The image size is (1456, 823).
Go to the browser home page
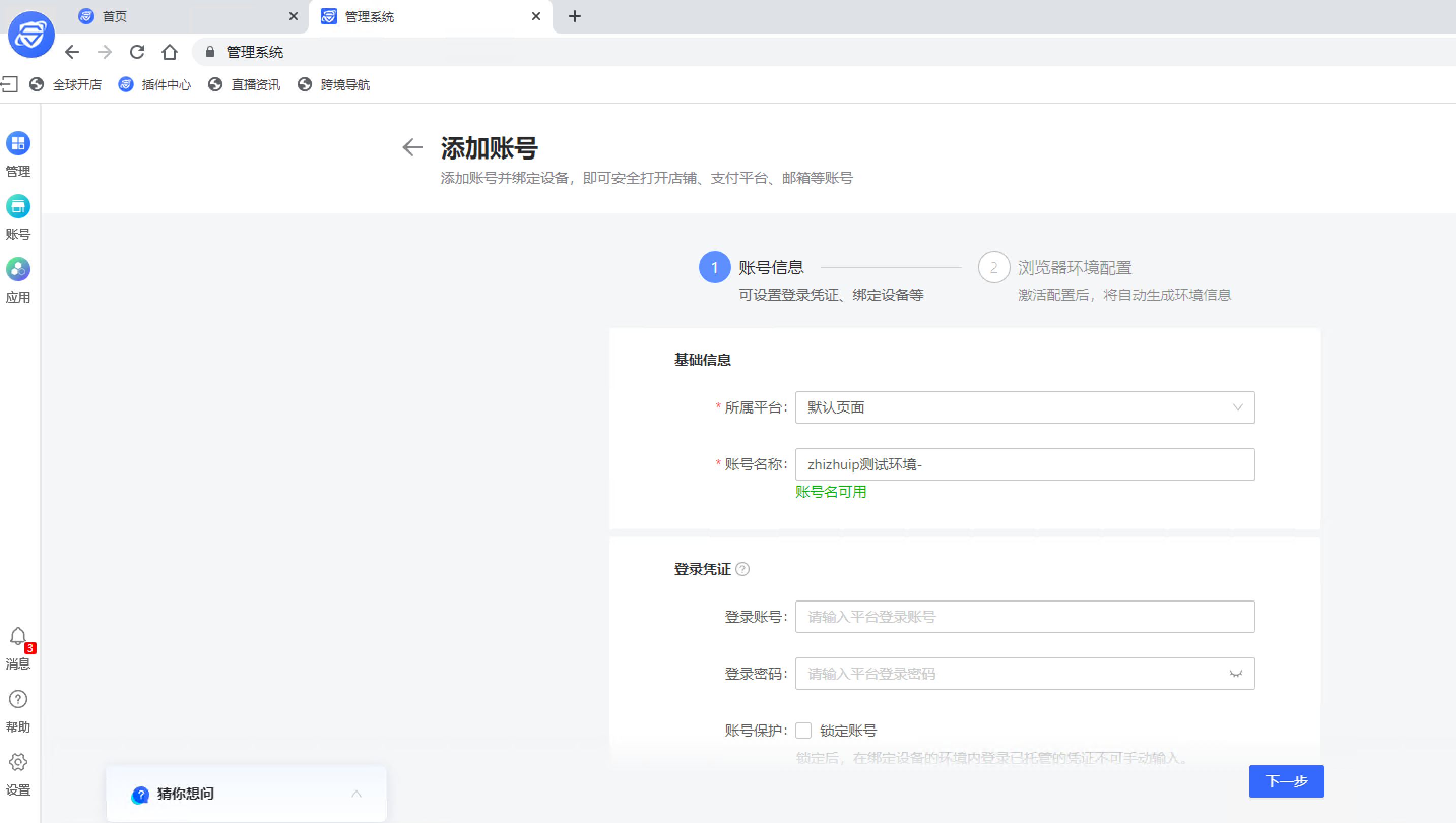pos(170,52)
